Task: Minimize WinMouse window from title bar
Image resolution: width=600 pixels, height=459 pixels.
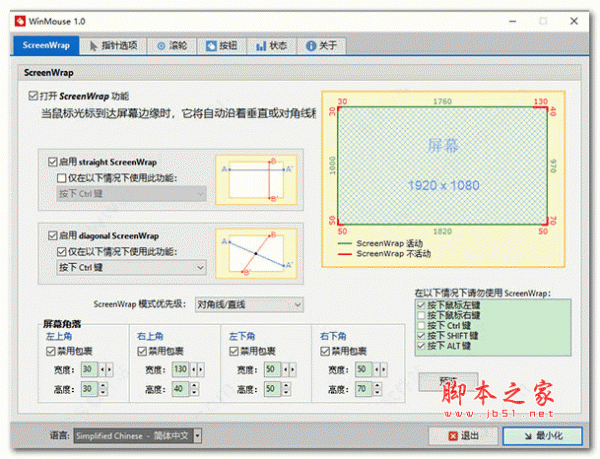Action: [x=513, y=21]
